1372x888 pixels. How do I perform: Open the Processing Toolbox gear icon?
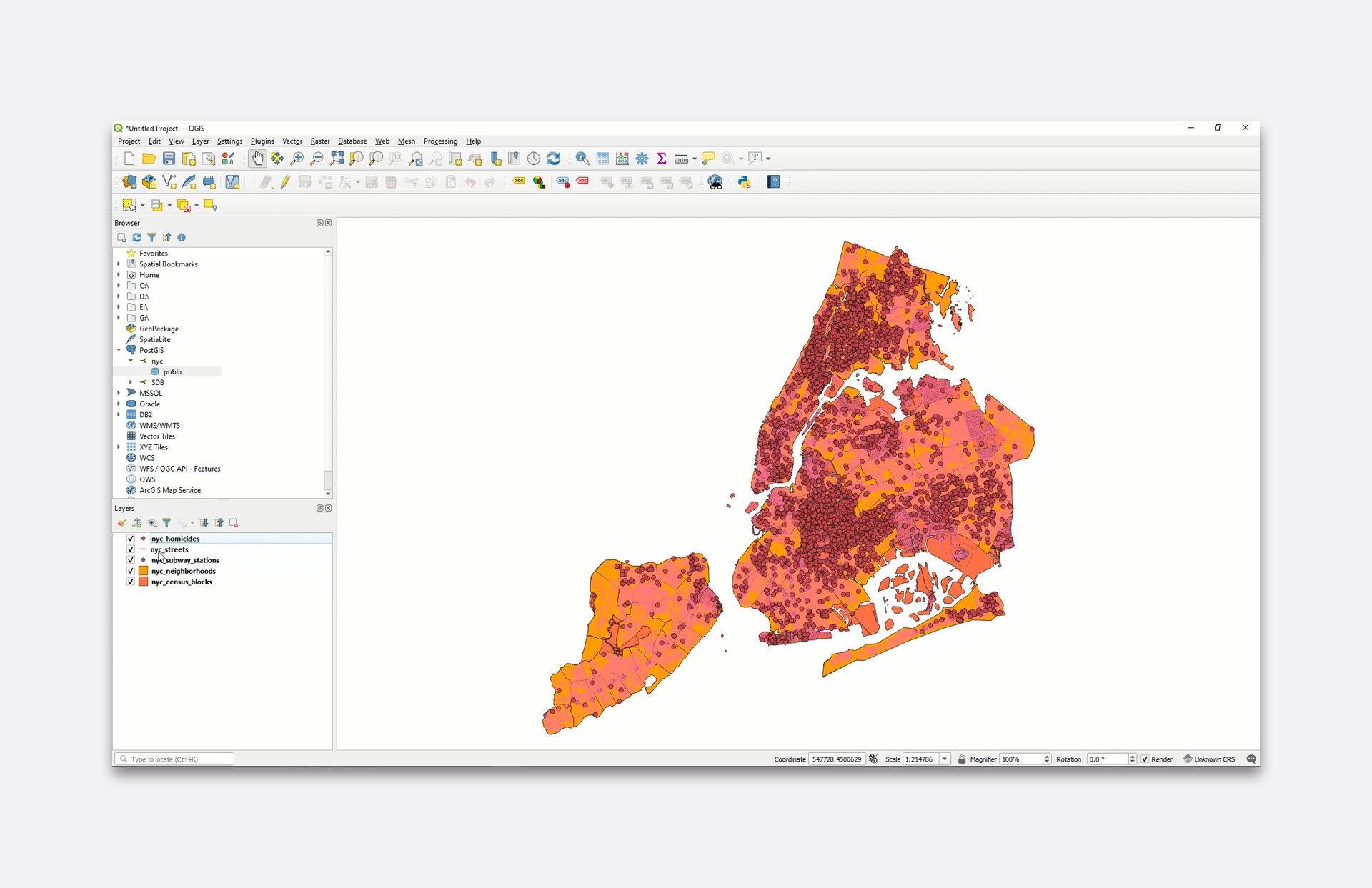(642, 159)
